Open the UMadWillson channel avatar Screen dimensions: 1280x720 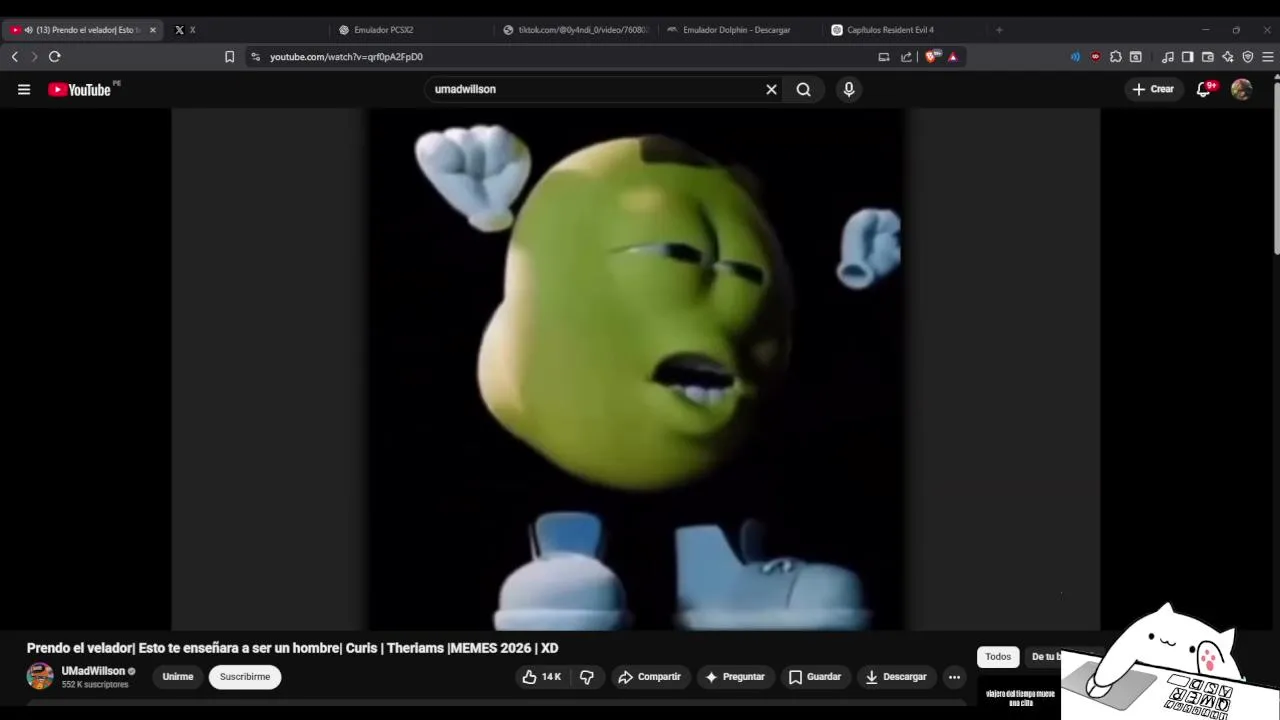click(x=40, y=676)
